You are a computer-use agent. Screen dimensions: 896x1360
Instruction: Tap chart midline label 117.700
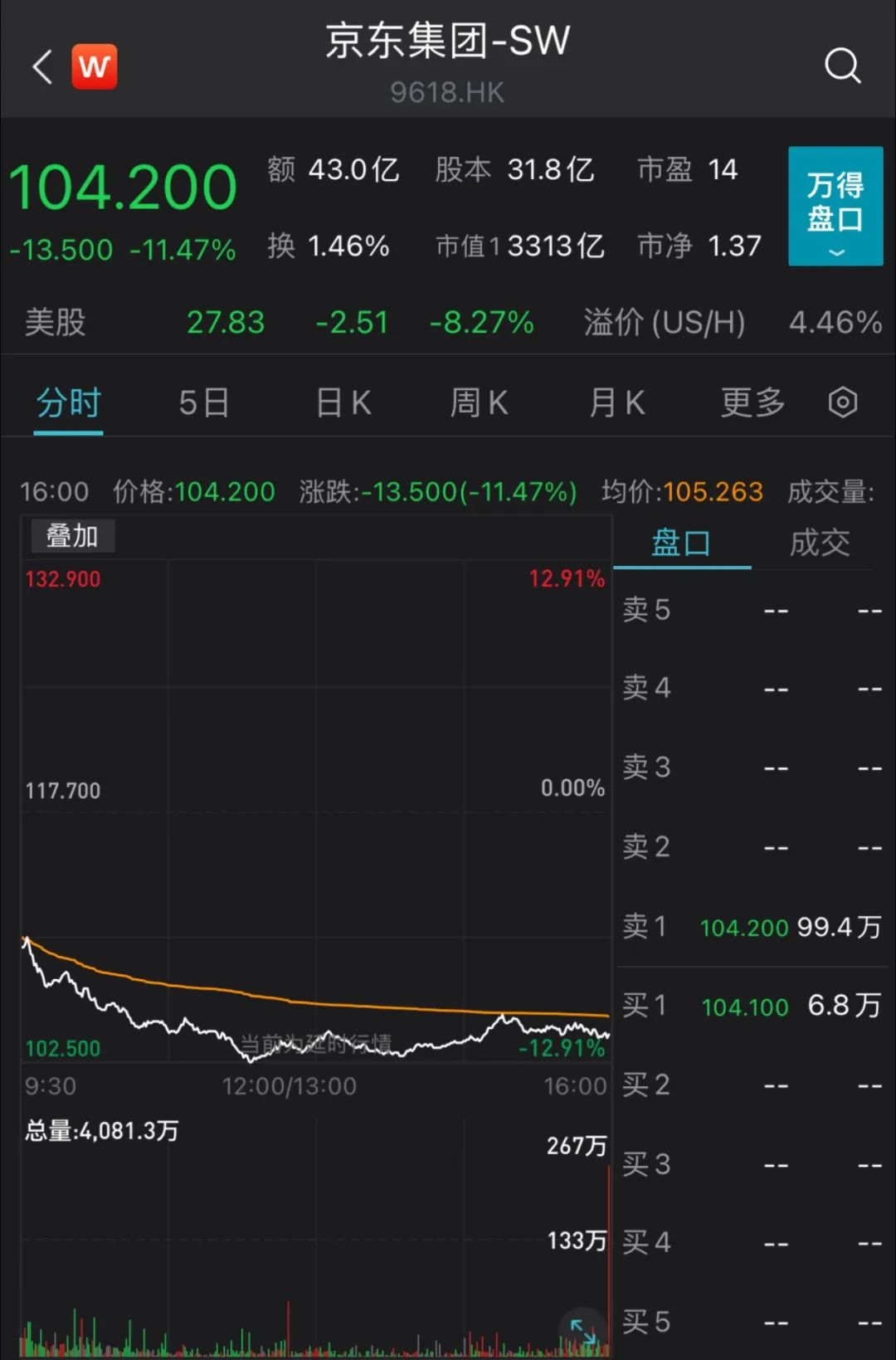pyautogui.click(x=63, y=791)
